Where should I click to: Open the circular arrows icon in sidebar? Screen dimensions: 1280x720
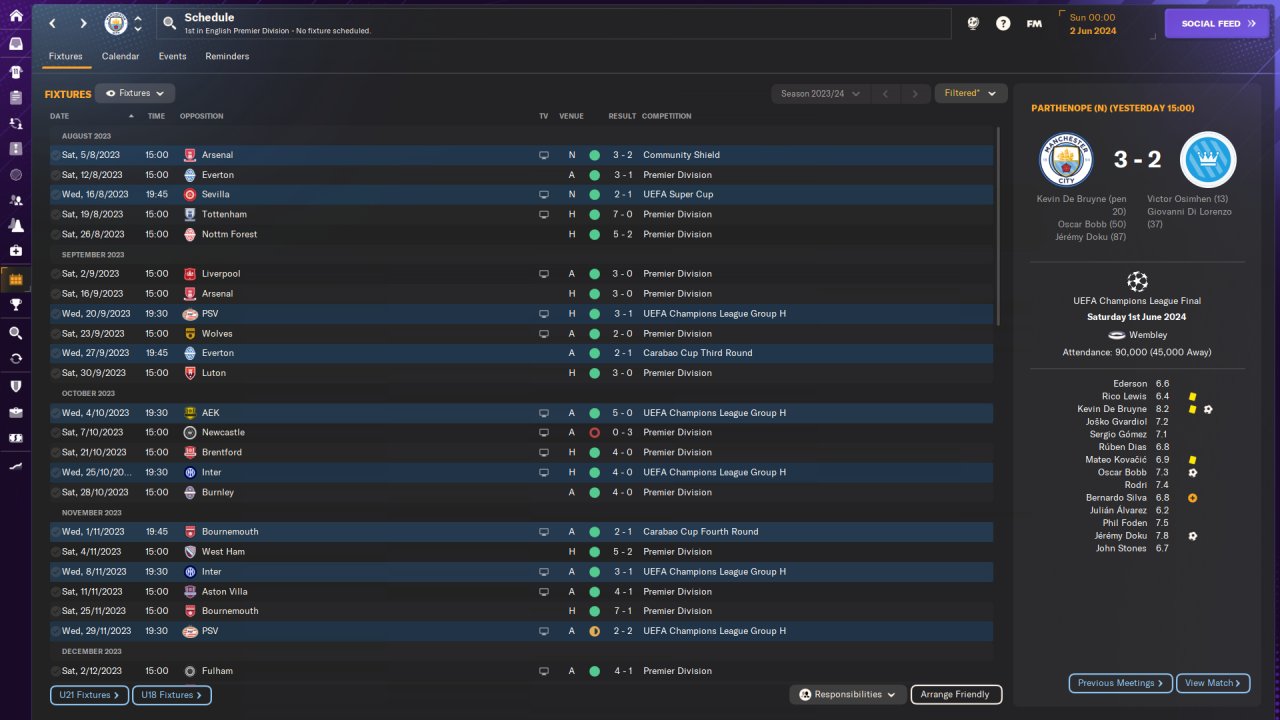15,358
